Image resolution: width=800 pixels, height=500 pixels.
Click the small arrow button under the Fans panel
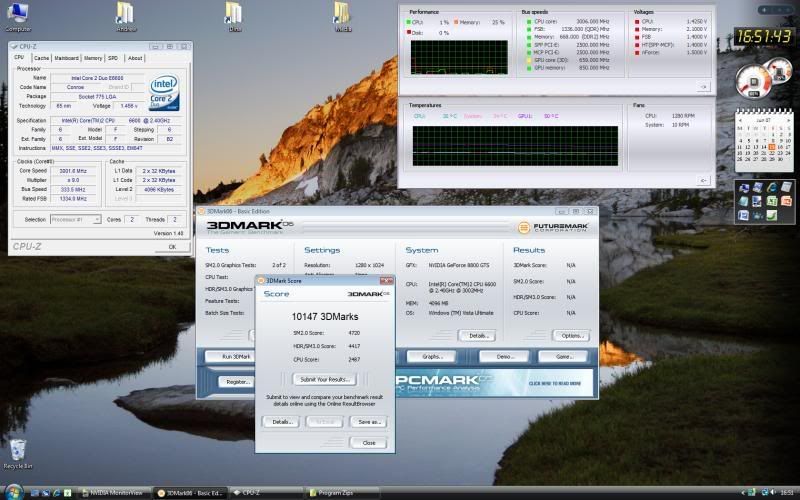coord(704,181)
